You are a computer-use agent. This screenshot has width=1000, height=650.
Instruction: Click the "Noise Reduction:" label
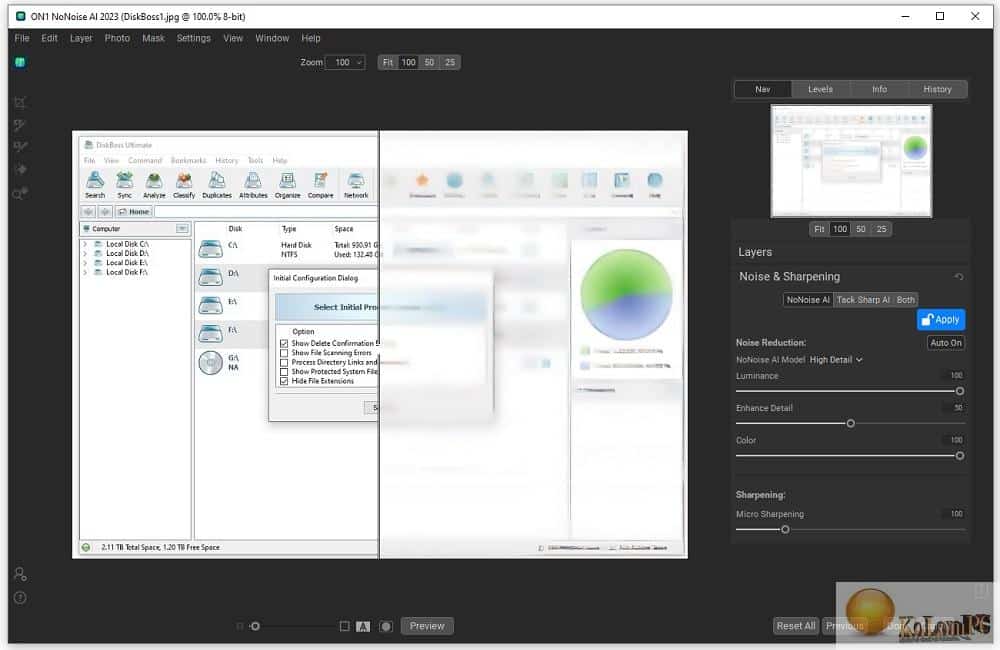(771, 343)
